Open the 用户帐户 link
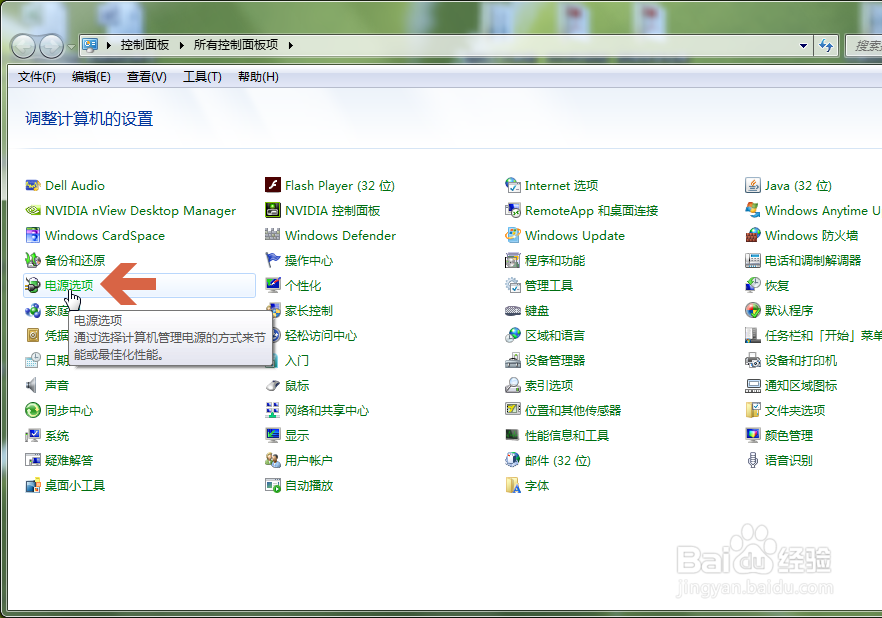This screenshot has width=882, height=618. 309,461
